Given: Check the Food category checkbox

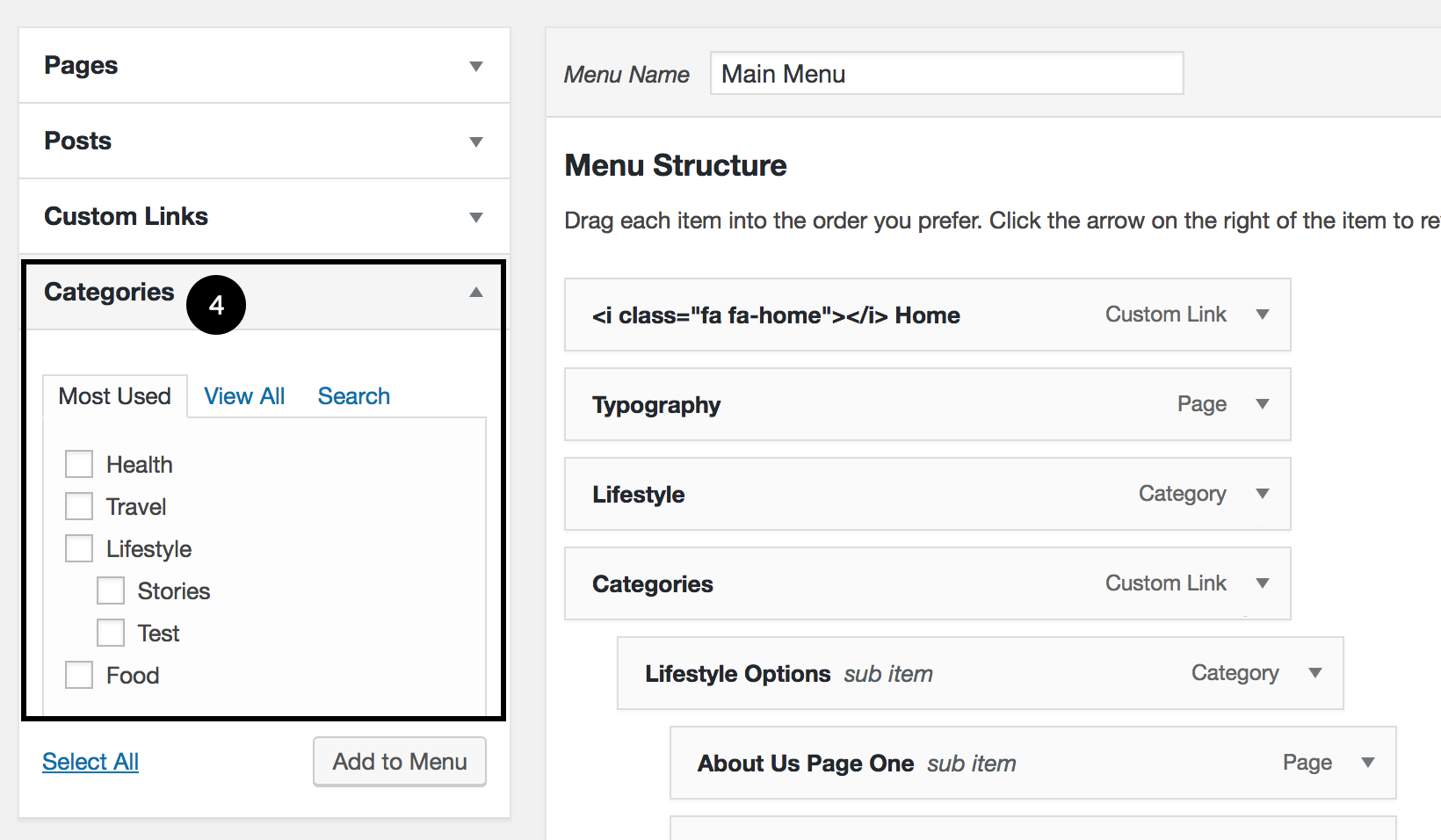Looking at the screenshot, I should tap(79, 674).
